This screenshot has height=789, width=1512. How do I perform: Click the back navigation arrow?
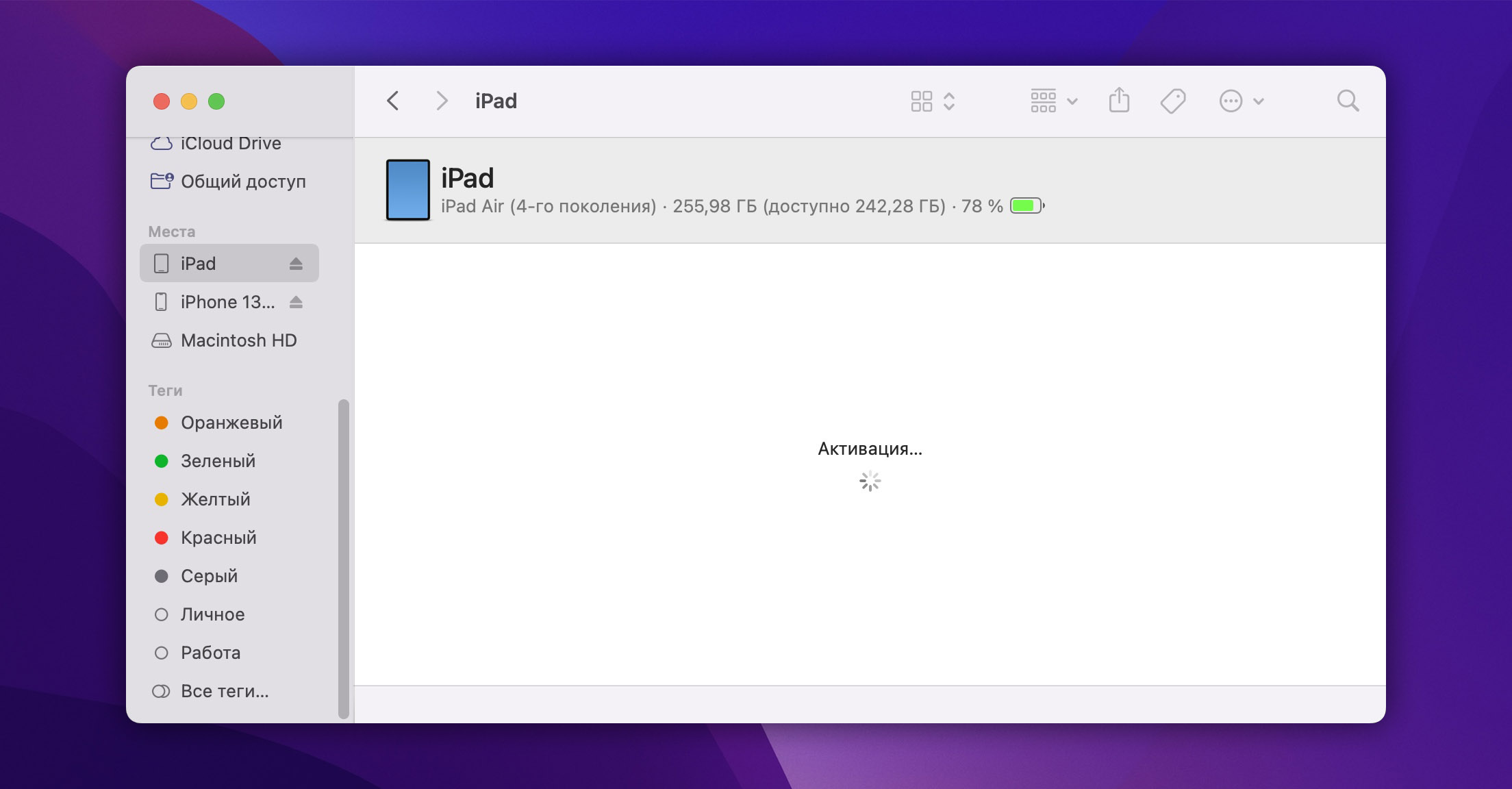tap(393, 101)
